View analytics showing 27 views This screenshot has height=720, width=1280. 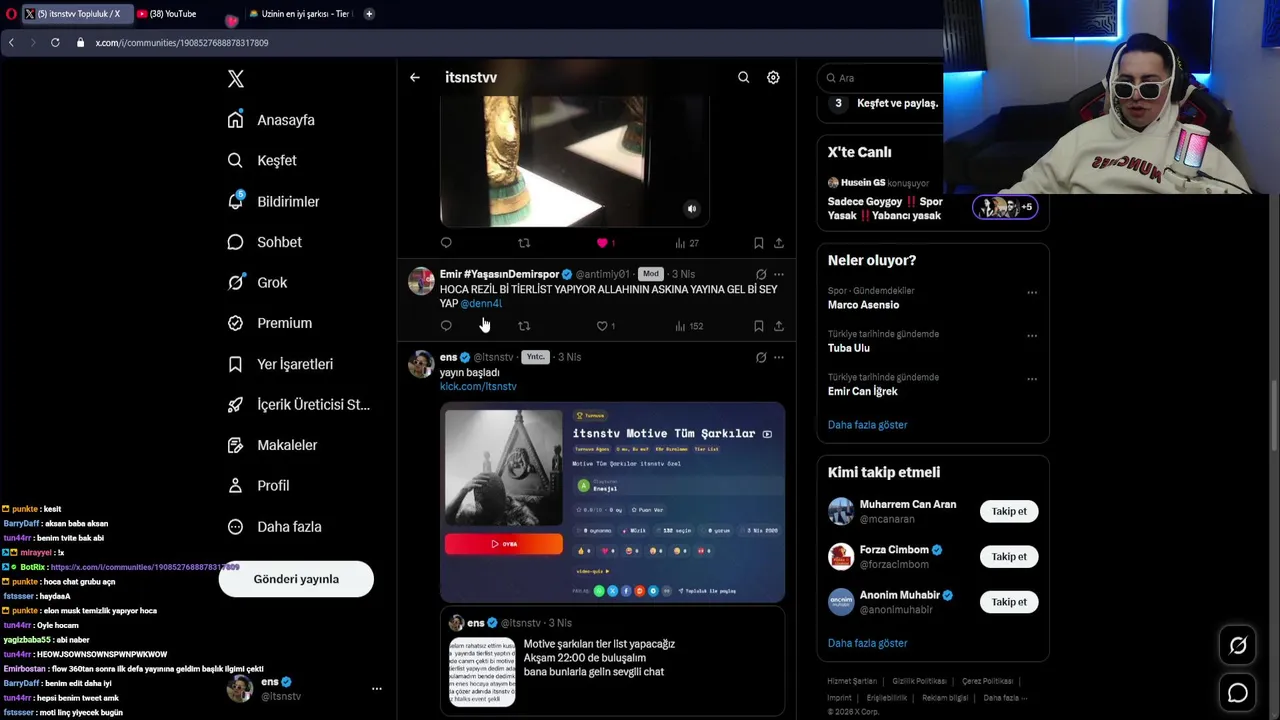(687, 243)
